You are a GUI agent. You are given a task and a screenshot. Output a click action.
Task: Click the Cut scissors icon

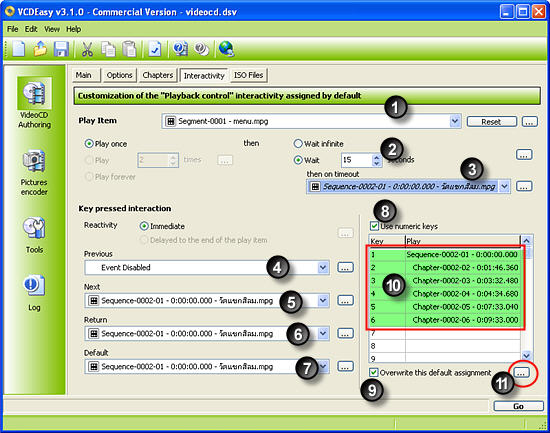coord(87,49)
